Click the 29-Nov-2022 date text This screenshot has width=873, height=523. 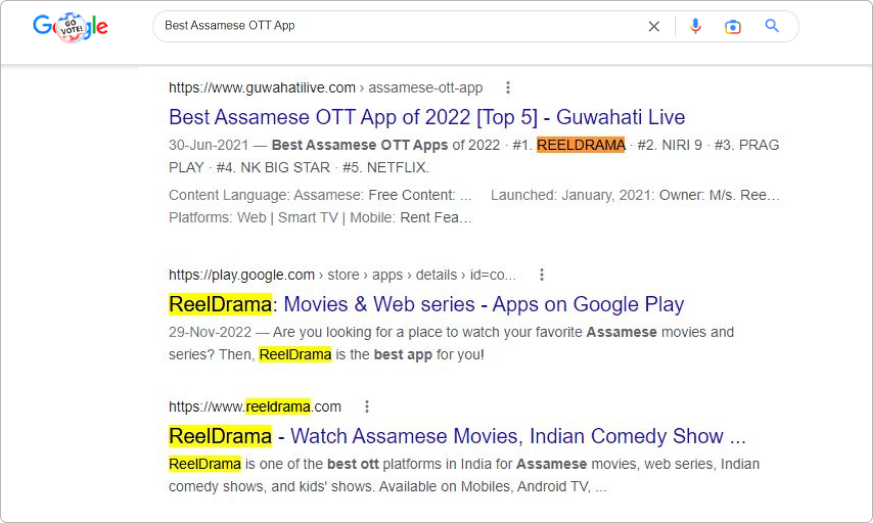210,333
